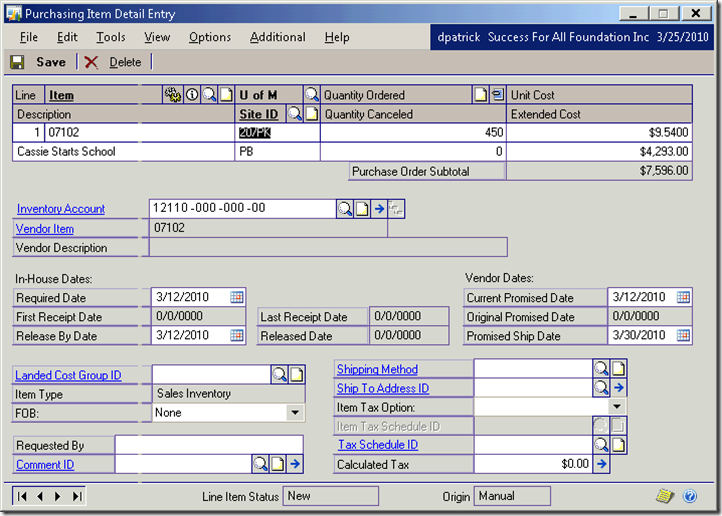Open Tax Schedule ID lookup magnifier

click(x=601, y=445)
